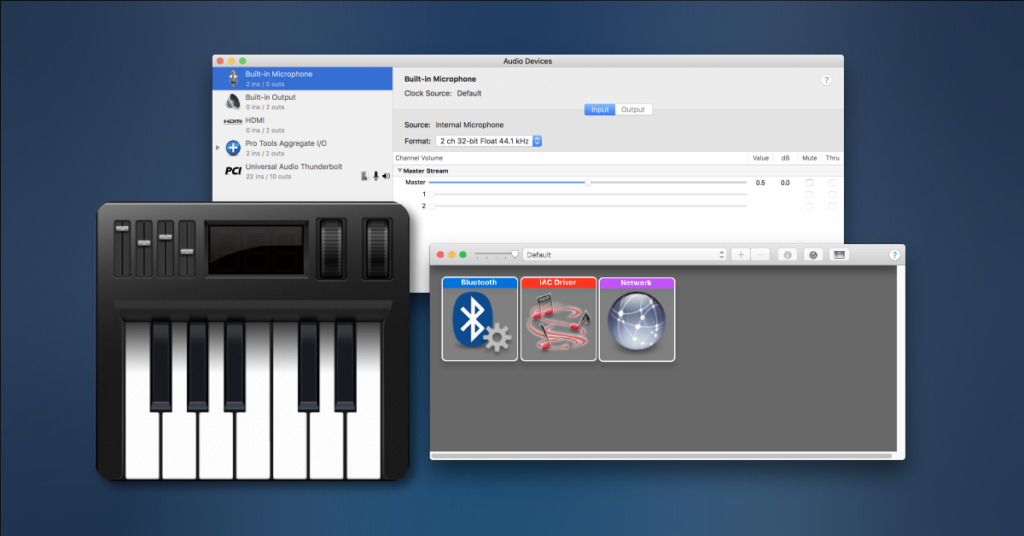The width and height of the screenshot is (1024, 536).
Task: Expand the Pro Tools Aggregate I/O device
Action: click(x=218, y=148)
